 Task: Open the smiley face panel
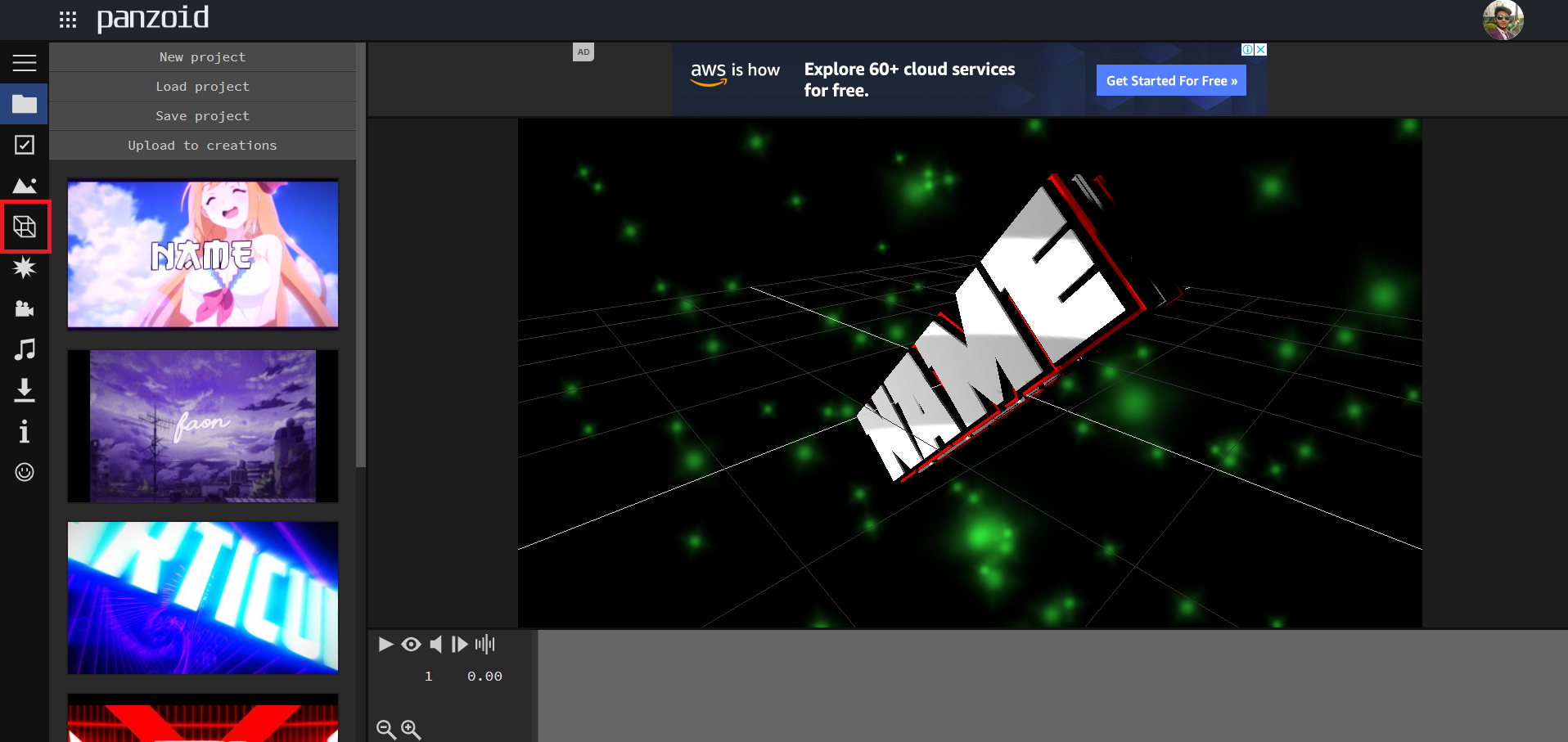[x=25, y=472]
